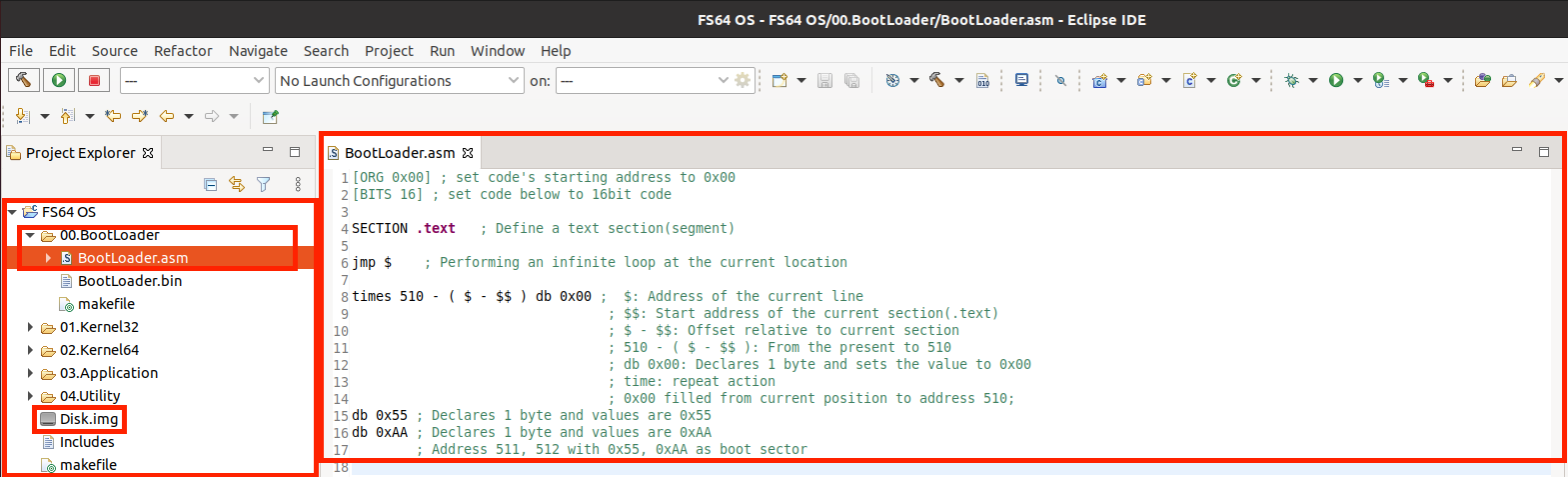Expand the 04.Utility folder
Image resolution: width=1568 pixels, height=477 pixels.
[x=30, y=396]
